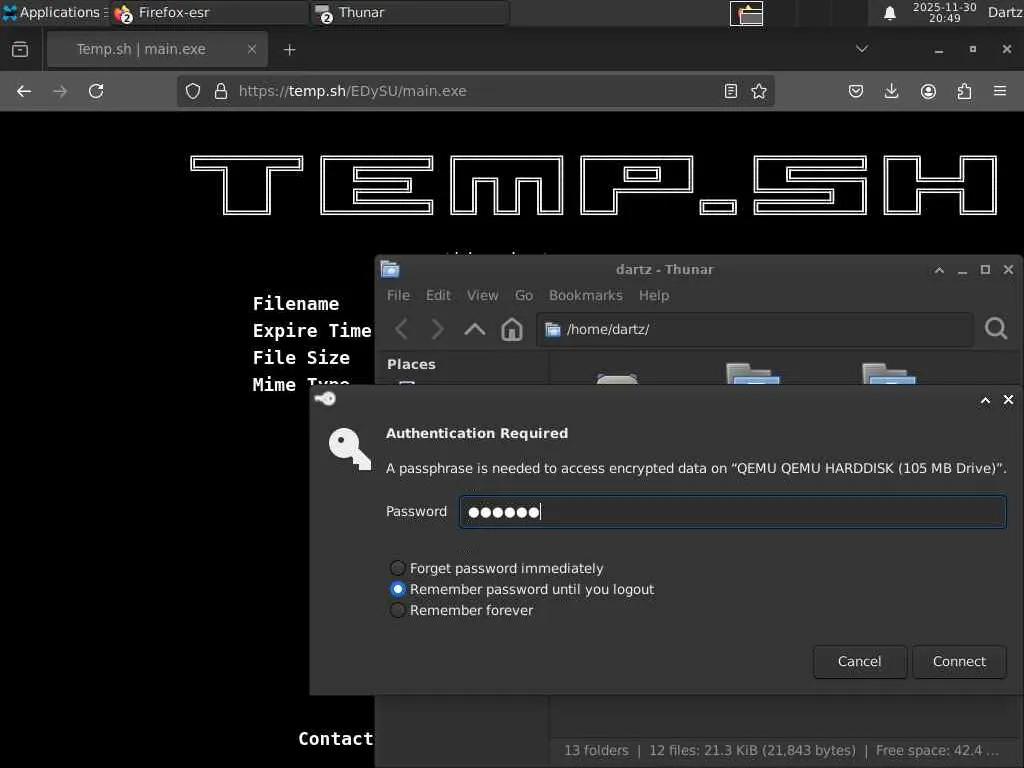Click the padlock site info icon
The image size is (1024, 768).
pos(221,91)
